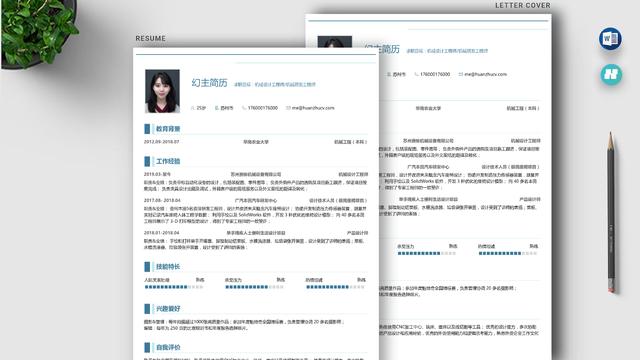Click the blue Word format icon
This screenshot has width=640, height=360.
click(x=610, y=39)
